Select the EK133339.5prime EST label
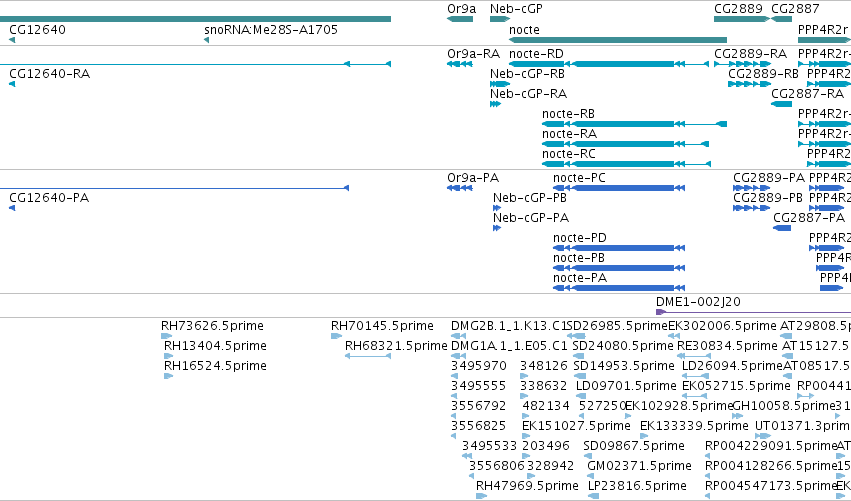The height and width of the screenshot is (501, 851). pyautogui.click(x=694, y=427)
